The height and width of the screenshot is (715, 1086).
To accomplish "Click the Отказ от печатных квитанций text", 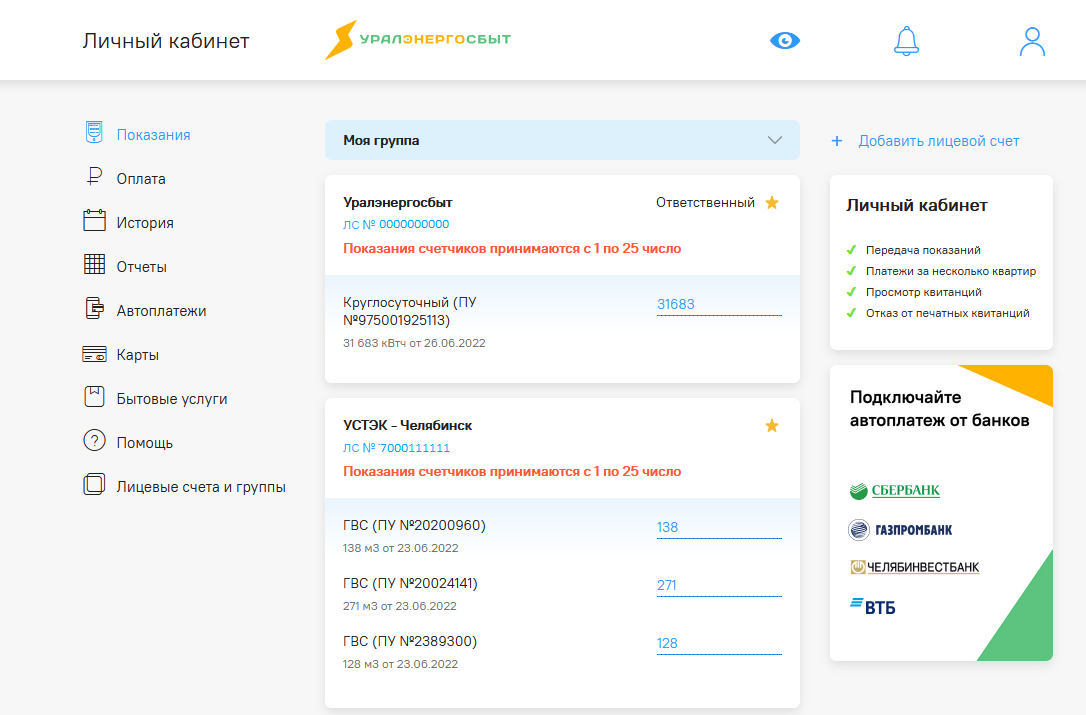I will 947,313.
